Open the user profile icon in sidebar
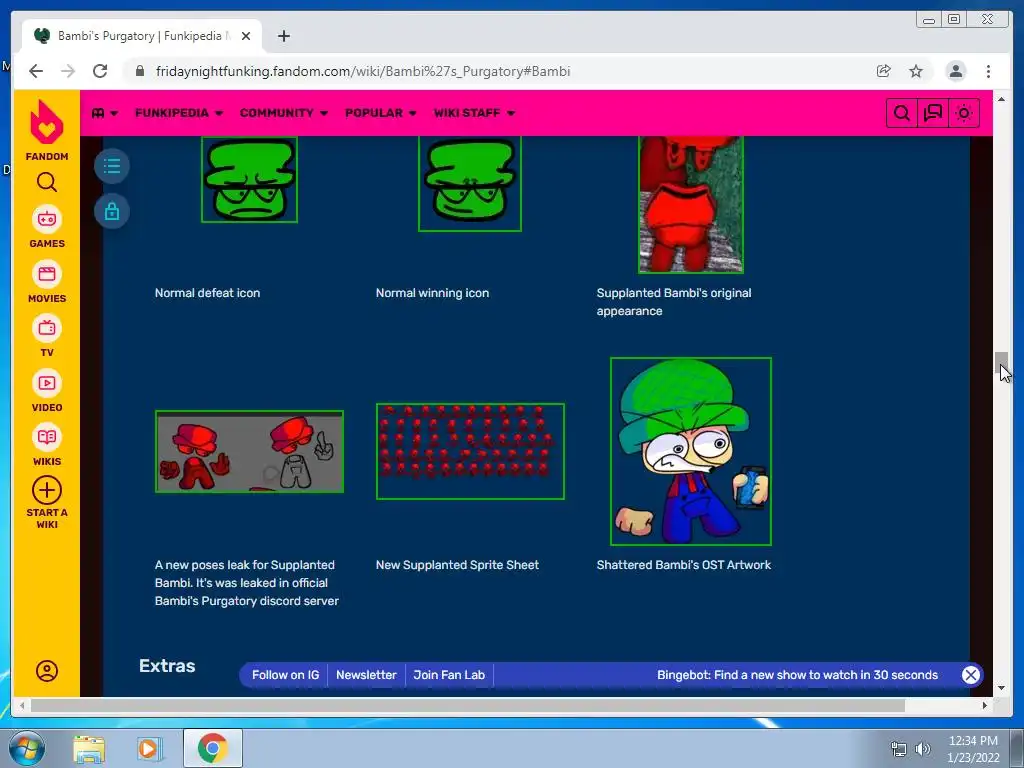 pos(47,671)
